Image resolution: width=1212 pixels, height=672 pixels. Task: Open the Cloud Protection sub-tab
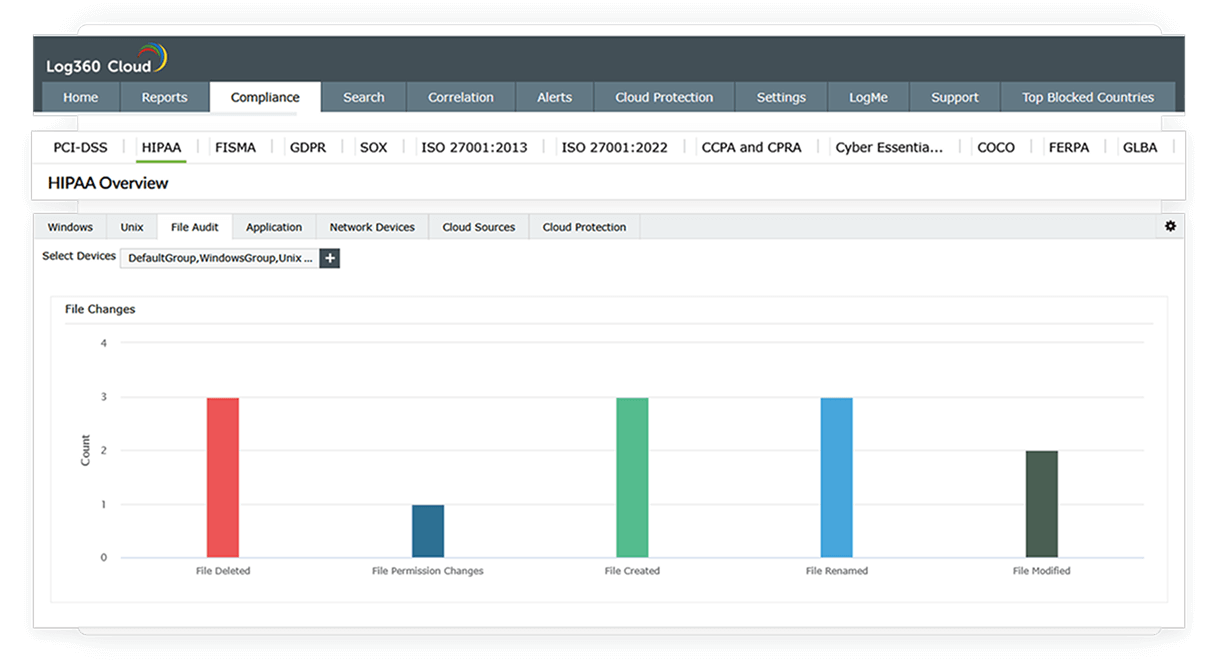click(584, 227)
